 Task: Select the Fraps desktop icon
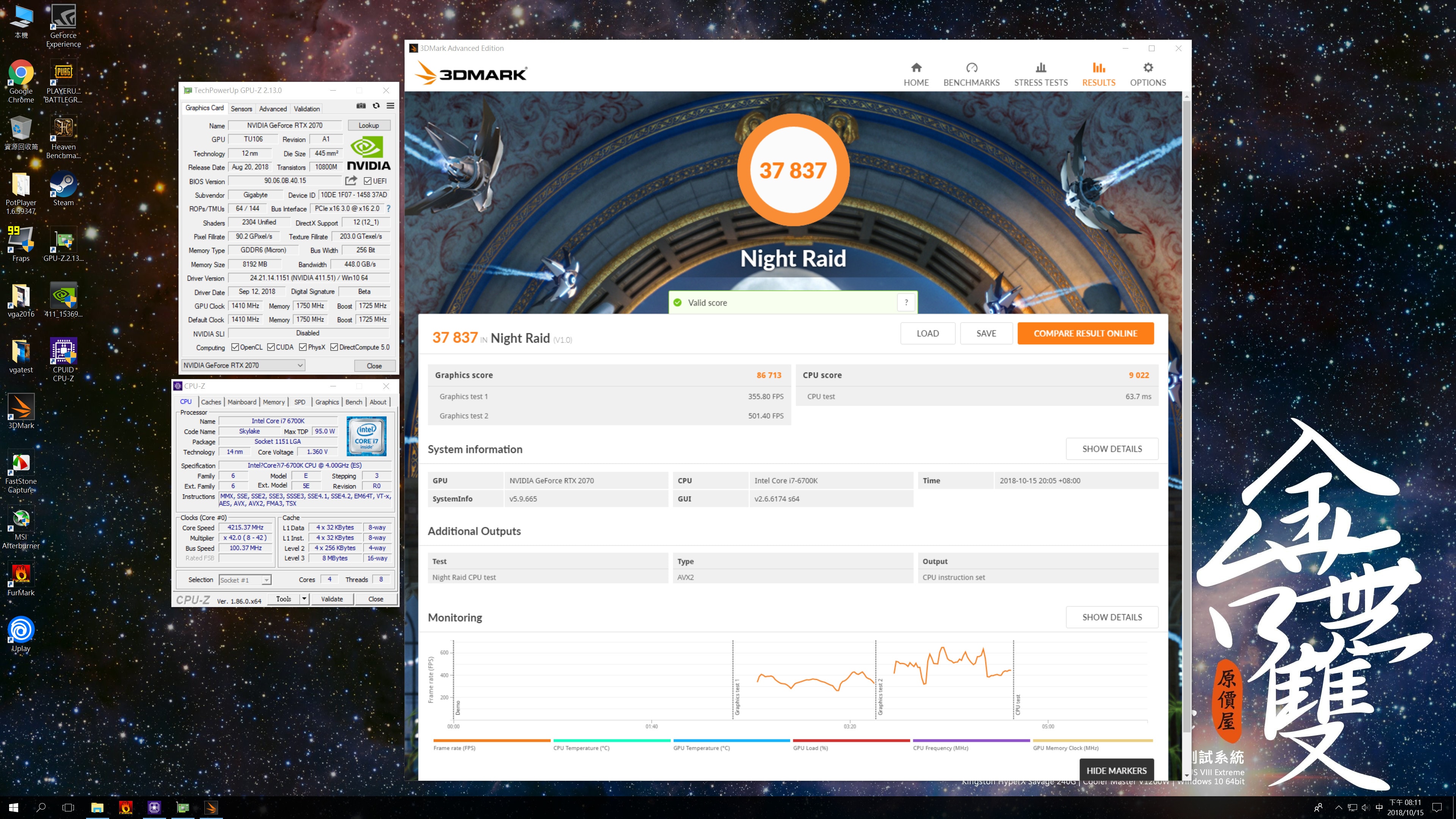point(21,244)
